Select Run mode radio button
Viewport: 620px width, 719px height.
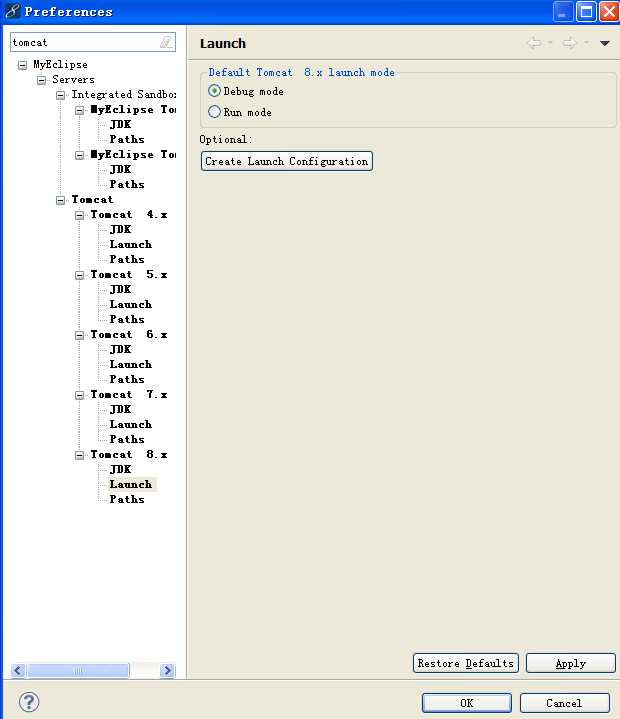(214, 112)
